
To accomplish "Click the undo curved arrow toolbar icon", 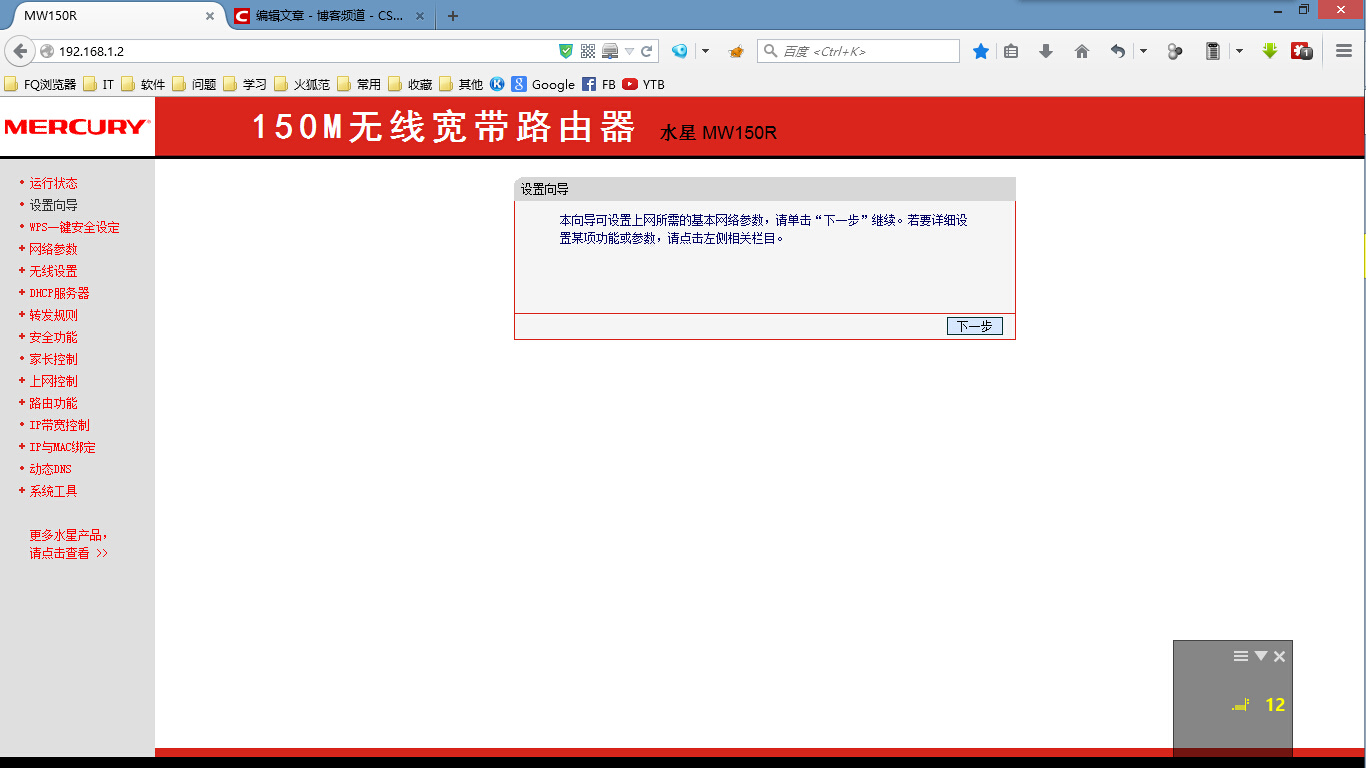I will pos(1118,51).
